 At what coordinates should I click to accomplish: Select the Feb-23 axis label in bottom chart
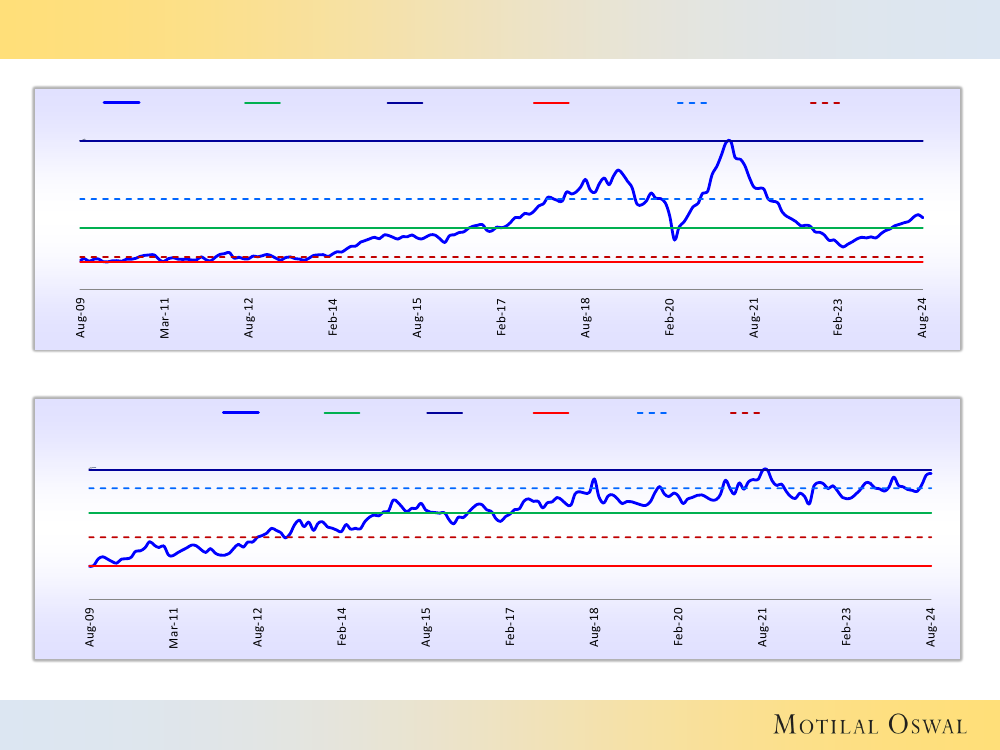[x=847, y=626]
